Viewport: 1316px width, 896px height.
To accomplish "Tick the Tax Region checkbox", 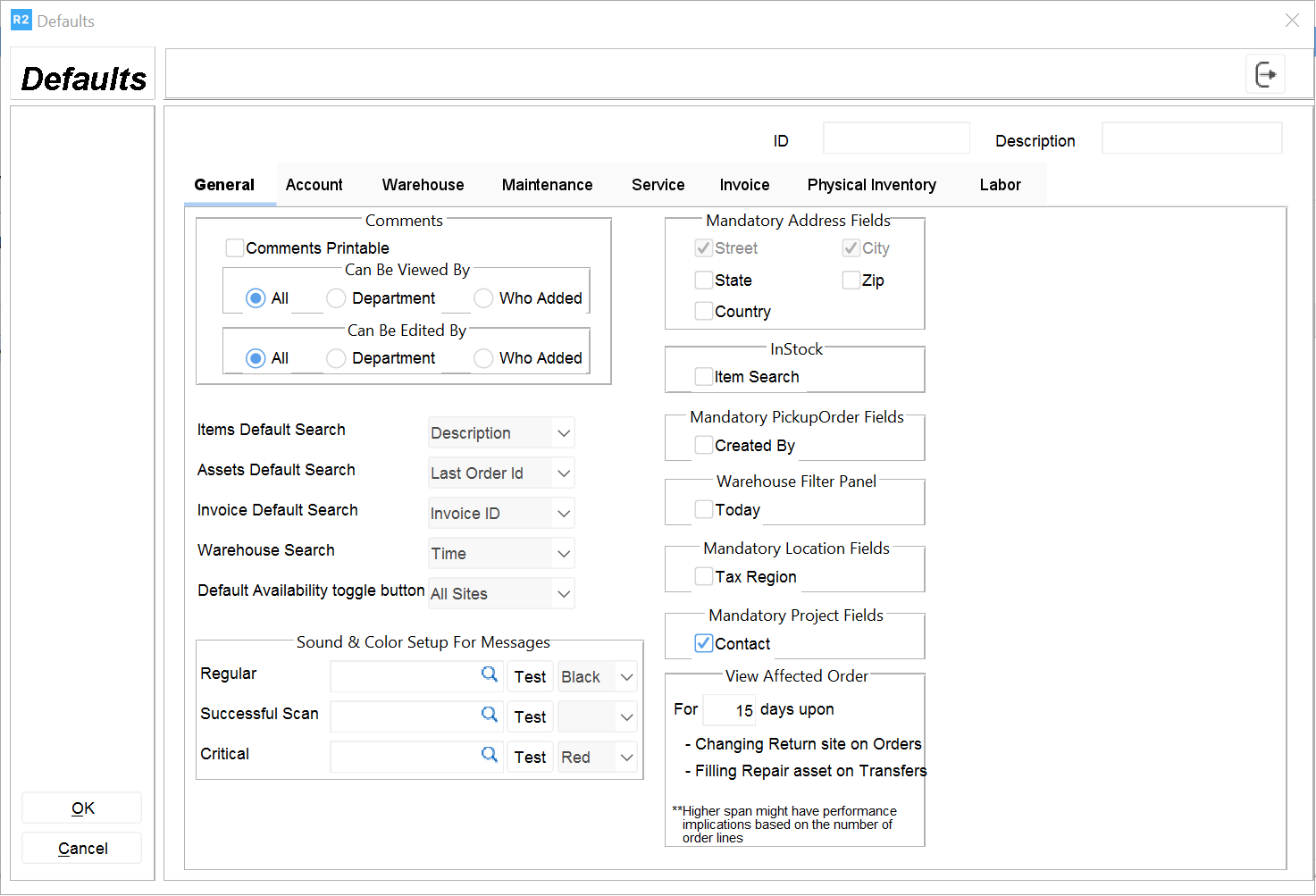I will coord(704,577).
